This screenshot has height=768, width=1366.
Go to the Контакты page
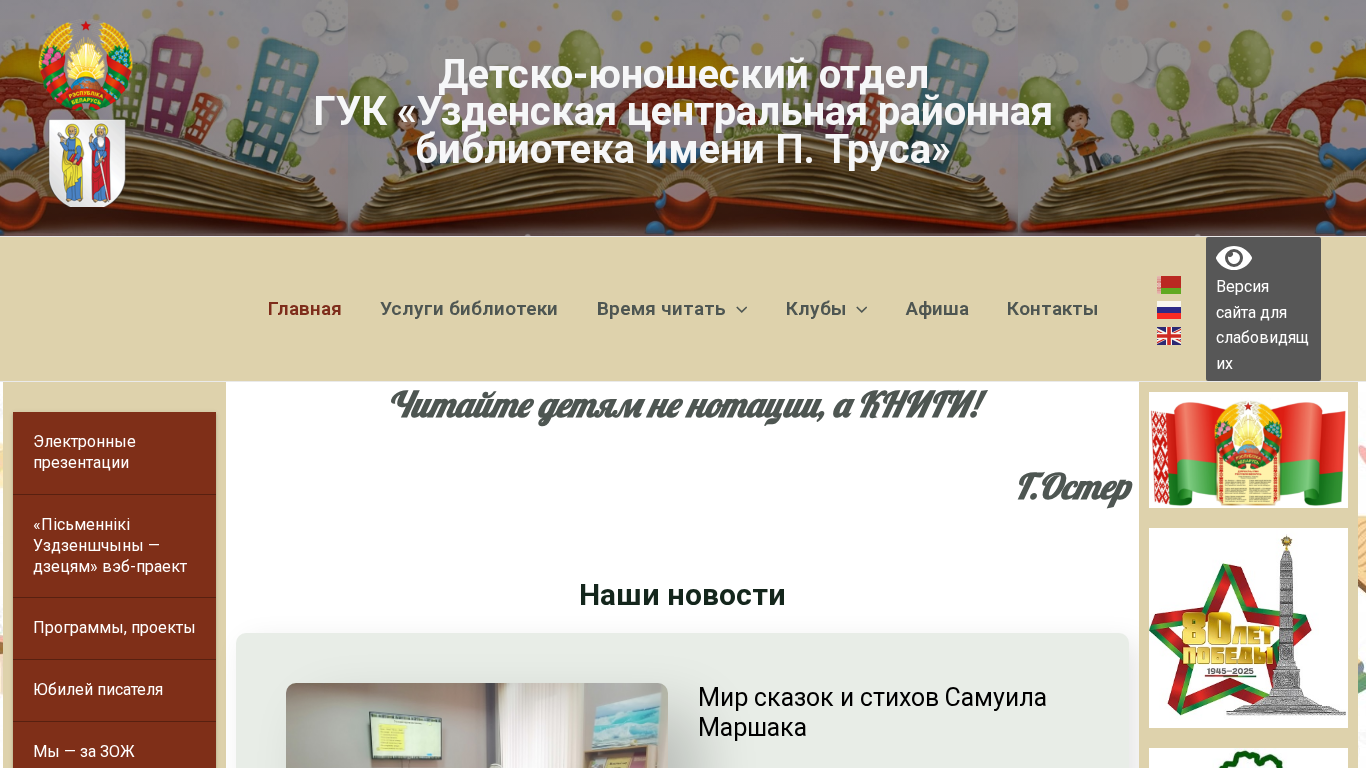coord(1052,309)
